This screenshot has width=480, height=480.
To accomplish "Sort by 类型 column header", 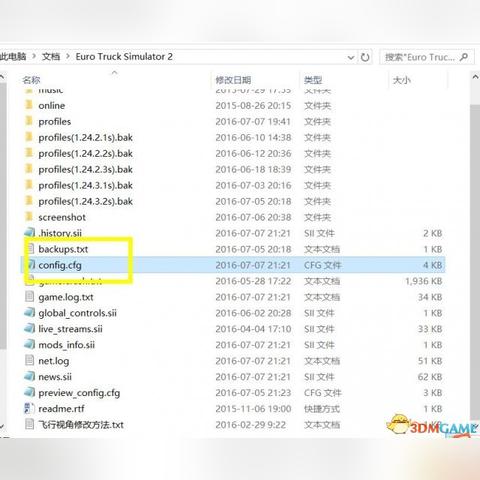I will tap(313, 80).
